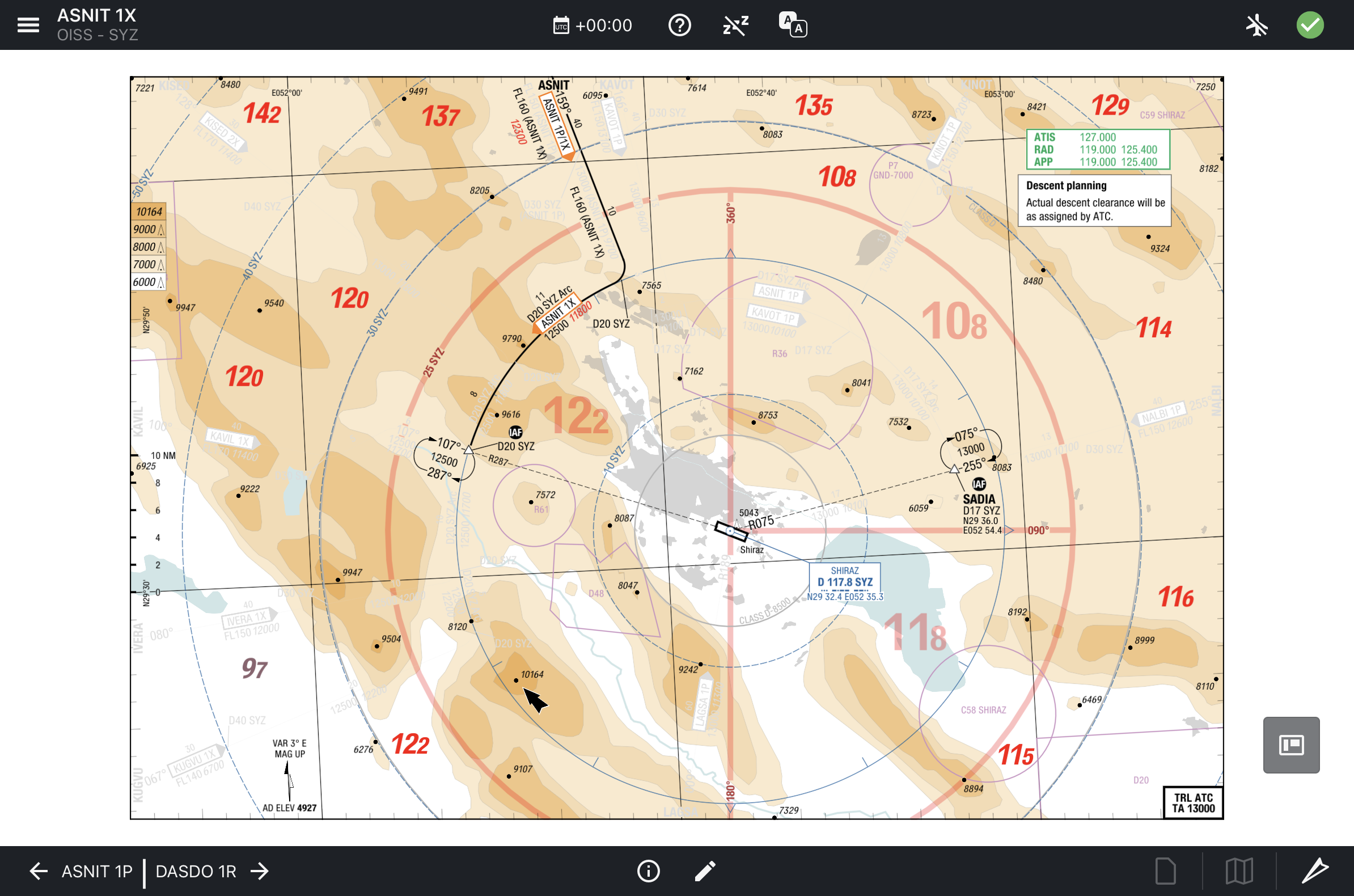Go to next chart DASDO 1R
The image size is (1354, 896).
coord(196,872)
